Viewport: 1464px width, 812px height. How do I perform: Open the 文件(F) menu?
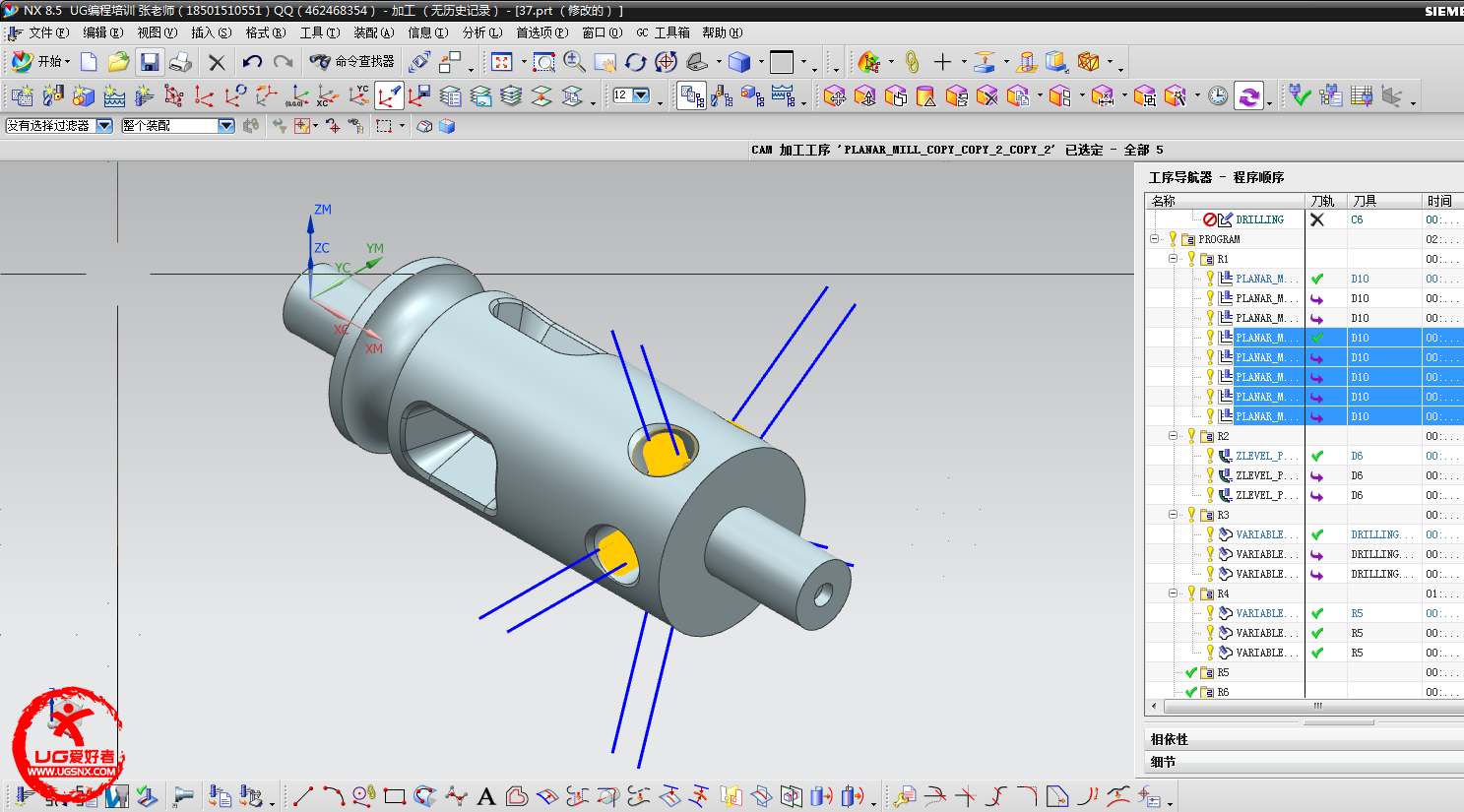coord(48,32)
